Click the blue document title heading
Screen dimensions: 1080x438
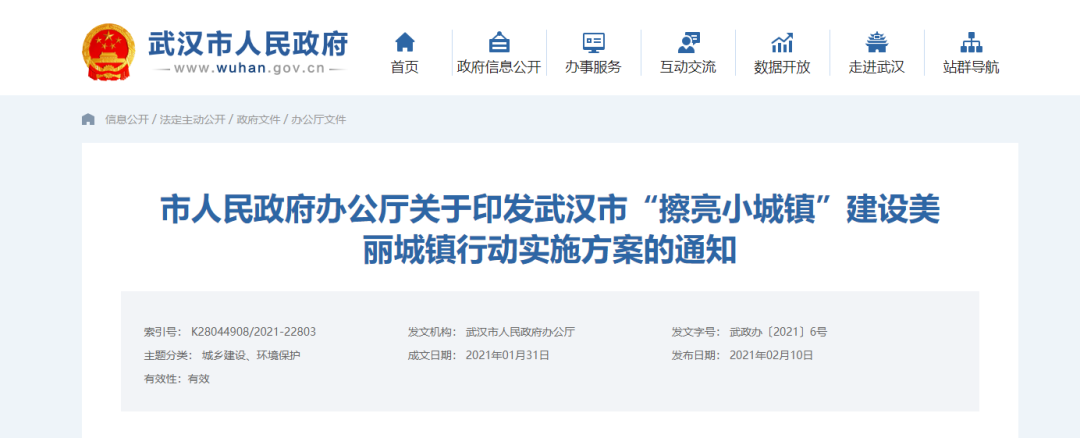click(x=549, y=230)
